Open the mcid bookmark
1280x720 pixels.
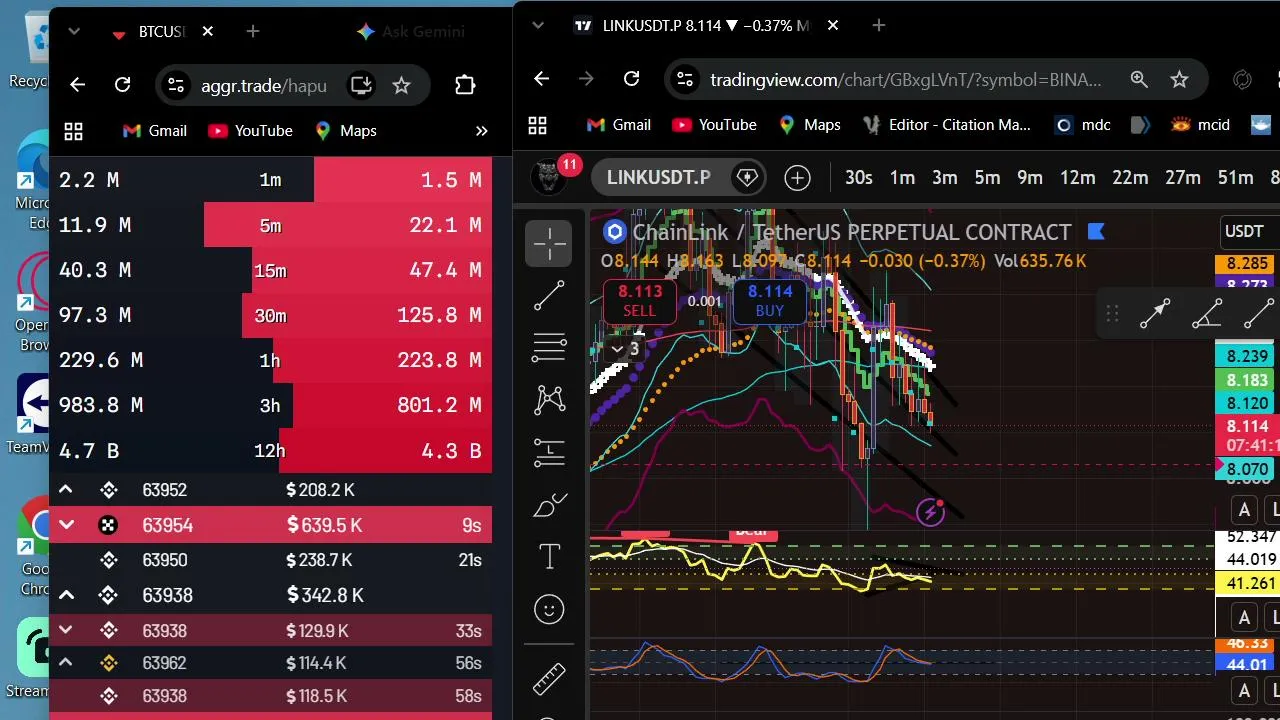tap(1201, 125)
